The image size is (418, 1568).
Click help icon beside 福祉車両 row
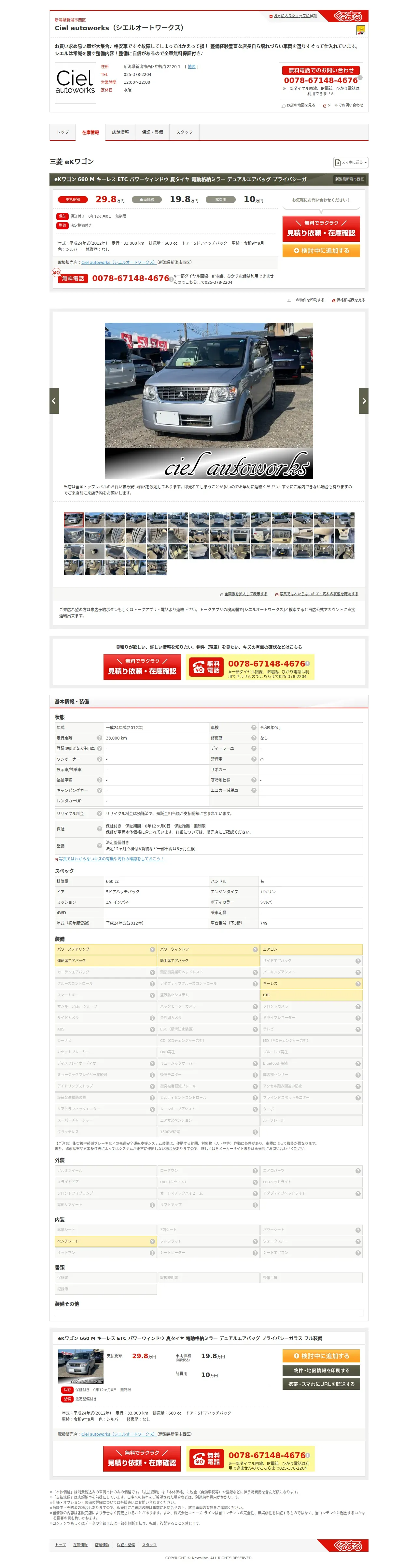tap(100, 780)
